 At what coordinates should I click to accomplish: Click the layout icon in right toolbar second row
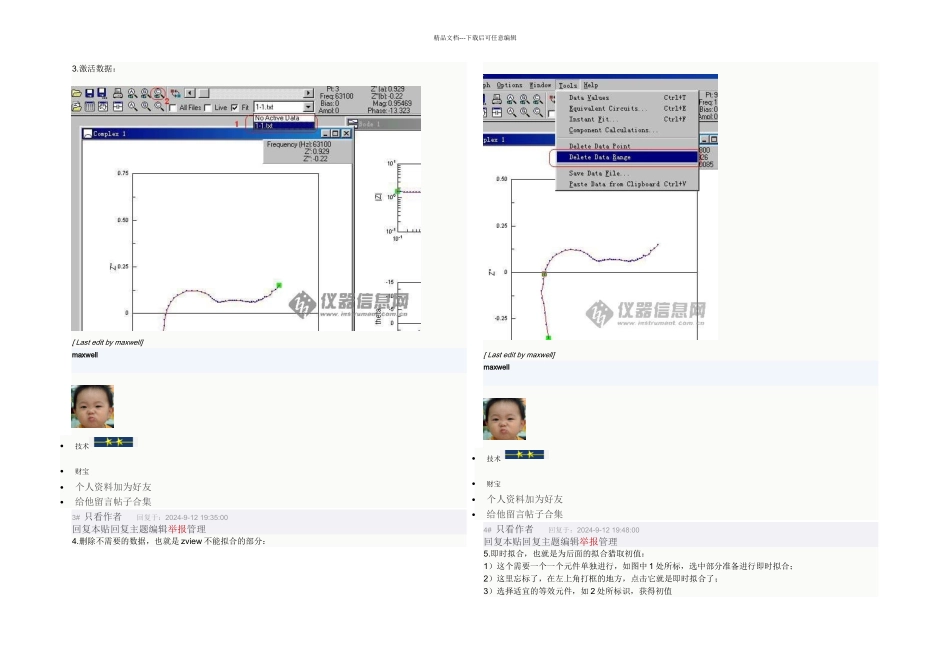497,112
